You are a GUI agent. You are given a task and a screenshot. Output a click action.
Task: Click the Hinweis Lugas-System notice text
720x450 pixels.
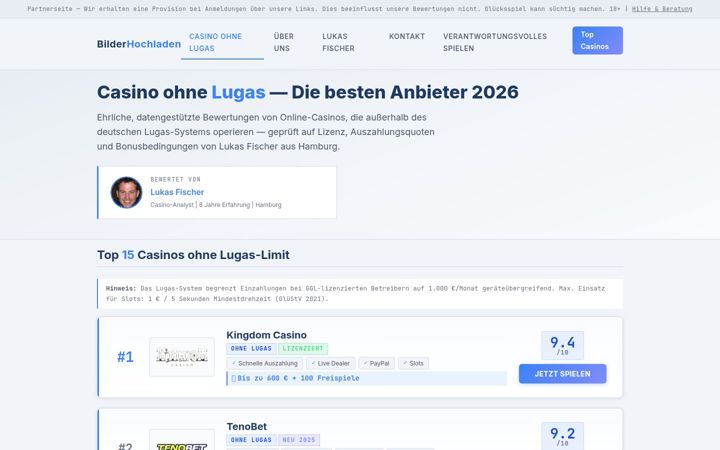[x=360, y=293]
